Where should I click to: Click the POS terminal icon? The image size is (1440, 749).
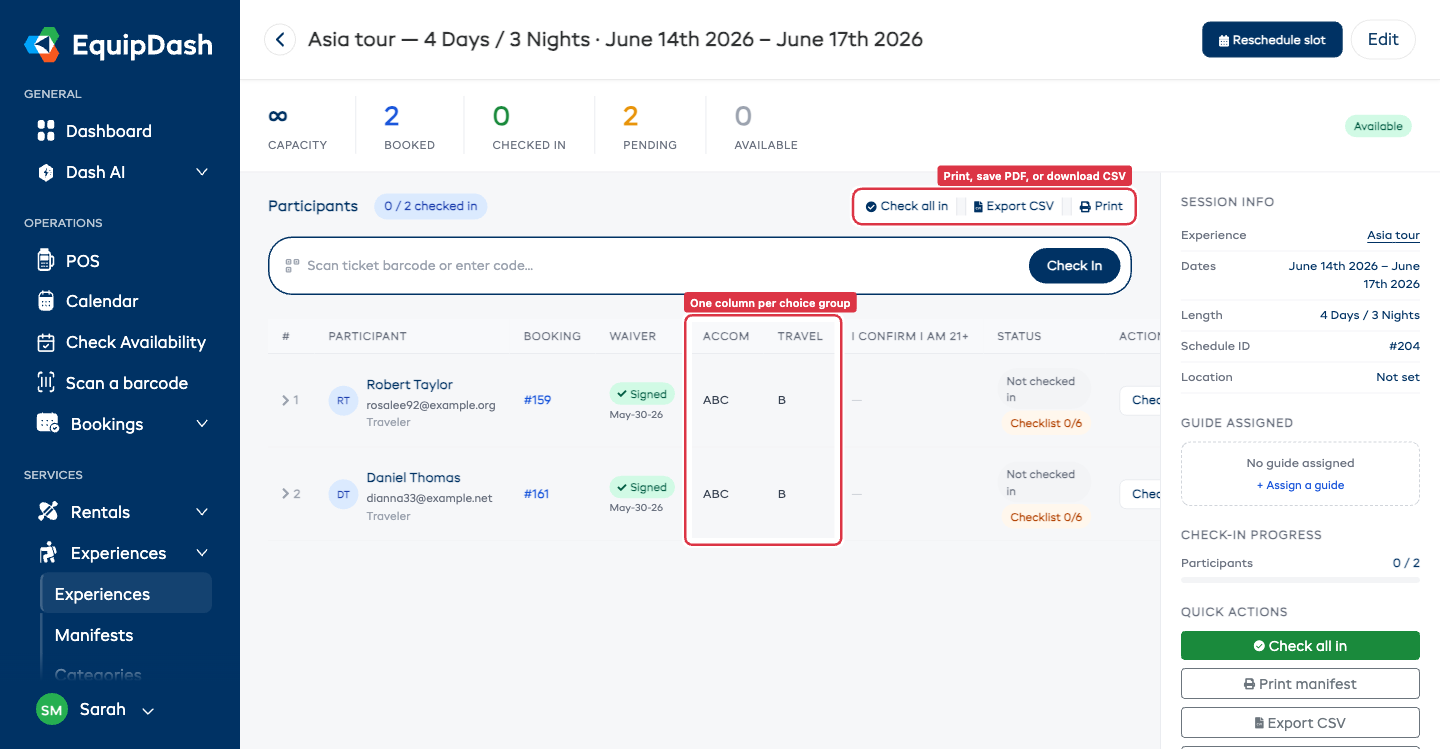[x=45, y=261]
